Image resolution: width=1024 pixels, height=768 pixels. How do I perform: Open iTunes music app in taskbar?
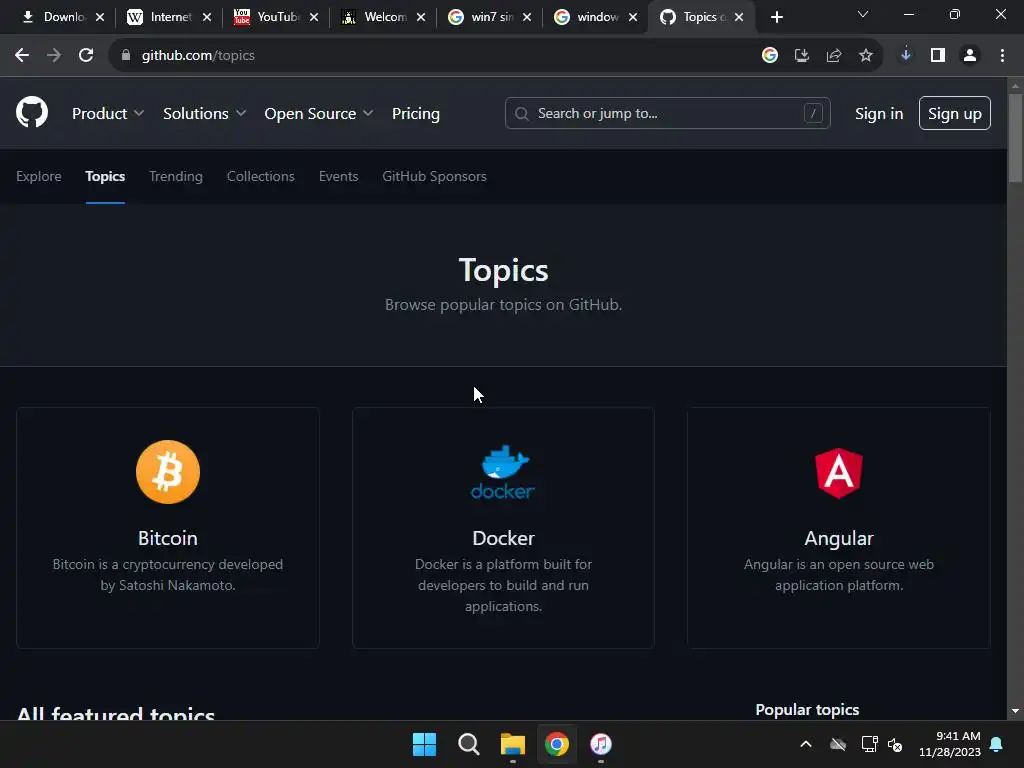click(x=601, y=744)
